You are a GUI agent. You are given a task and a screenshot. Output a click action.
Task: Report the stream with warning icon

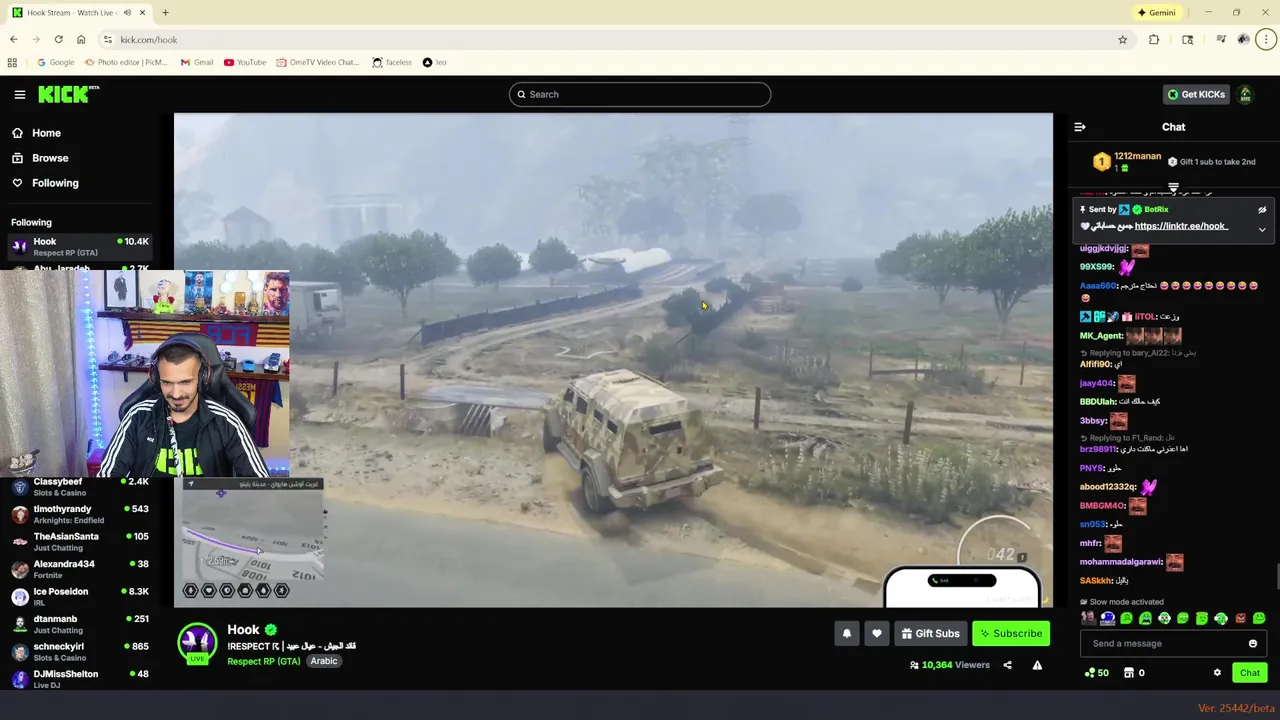point(1037,665)
